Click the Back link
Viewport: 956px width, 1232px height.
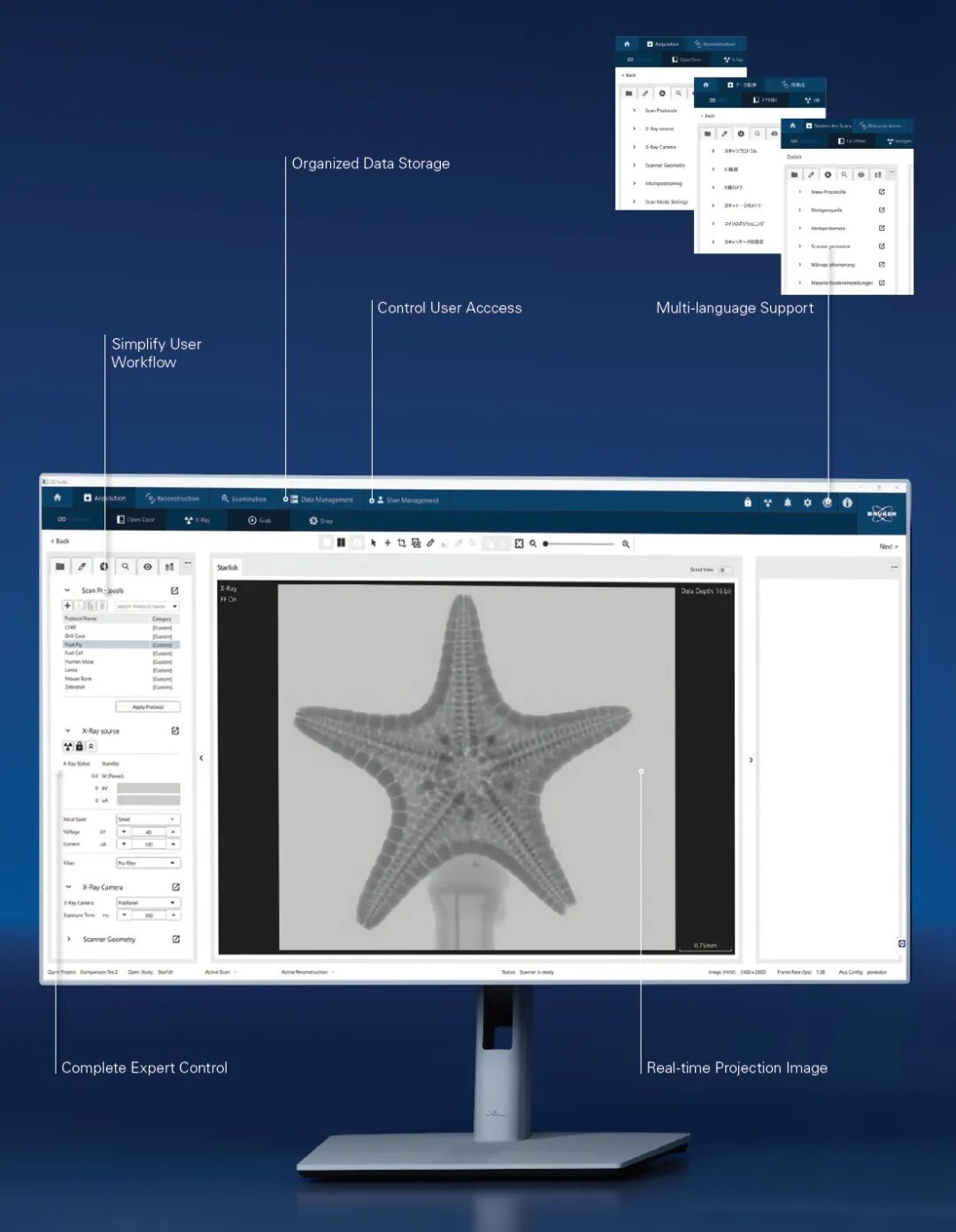(x=60, y=541)
